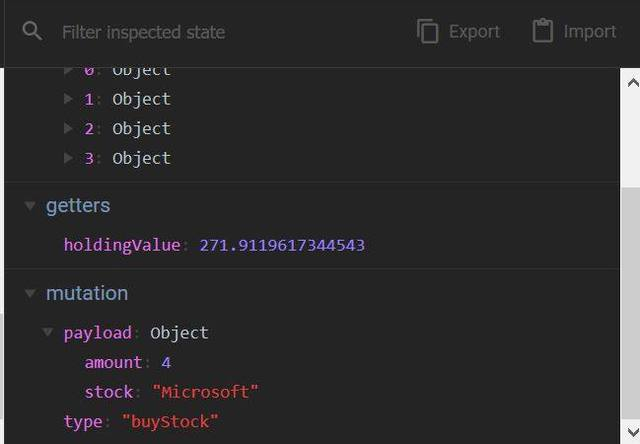Click the vertical scrollbar track
This screenshot has height=444, width=640.
click(x=631, y=300)
